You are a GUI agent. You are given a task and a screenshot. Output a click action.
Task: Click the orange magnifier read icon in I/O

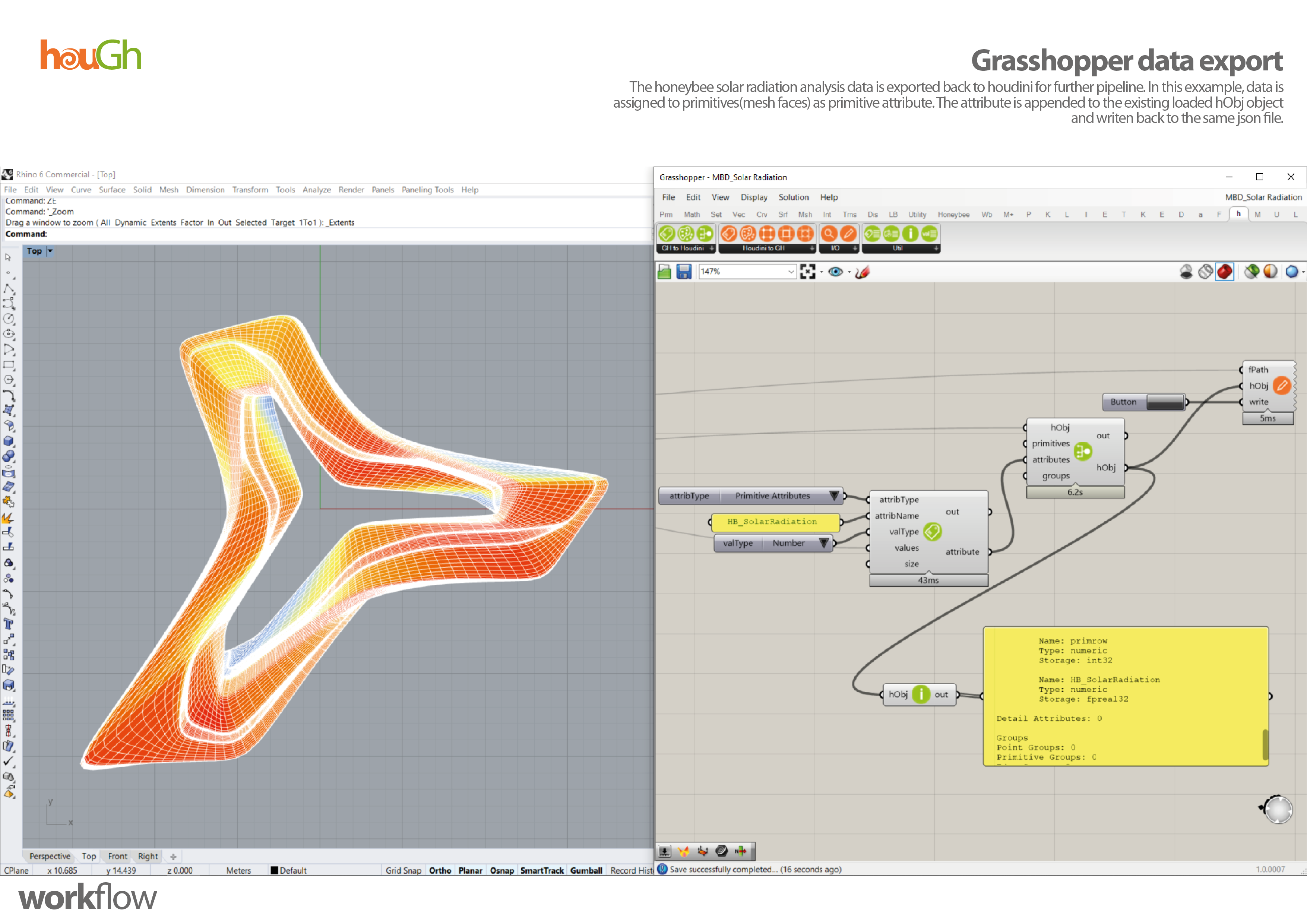pyautogui.click(x=829, y=233)
